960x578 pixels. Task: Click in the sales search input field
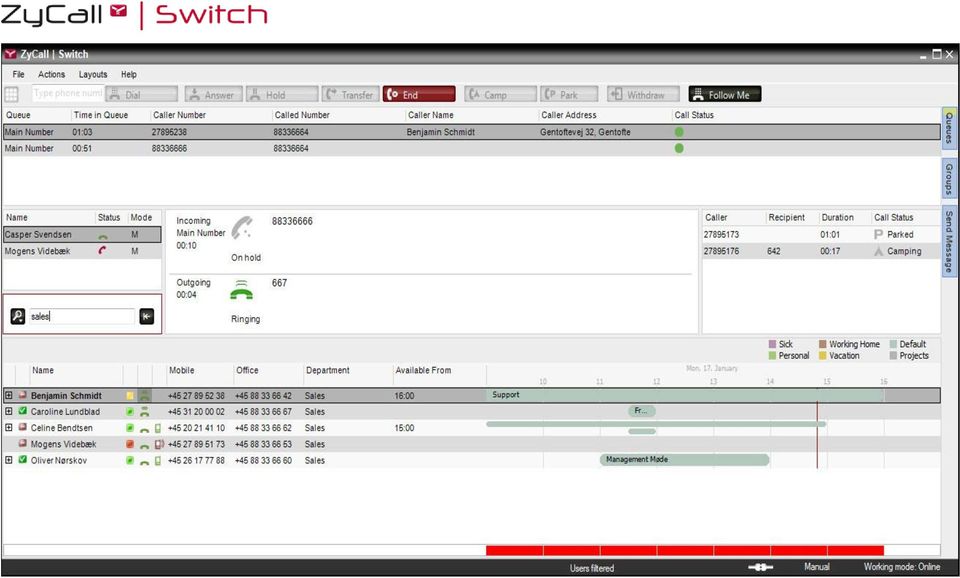click(81, 316)
